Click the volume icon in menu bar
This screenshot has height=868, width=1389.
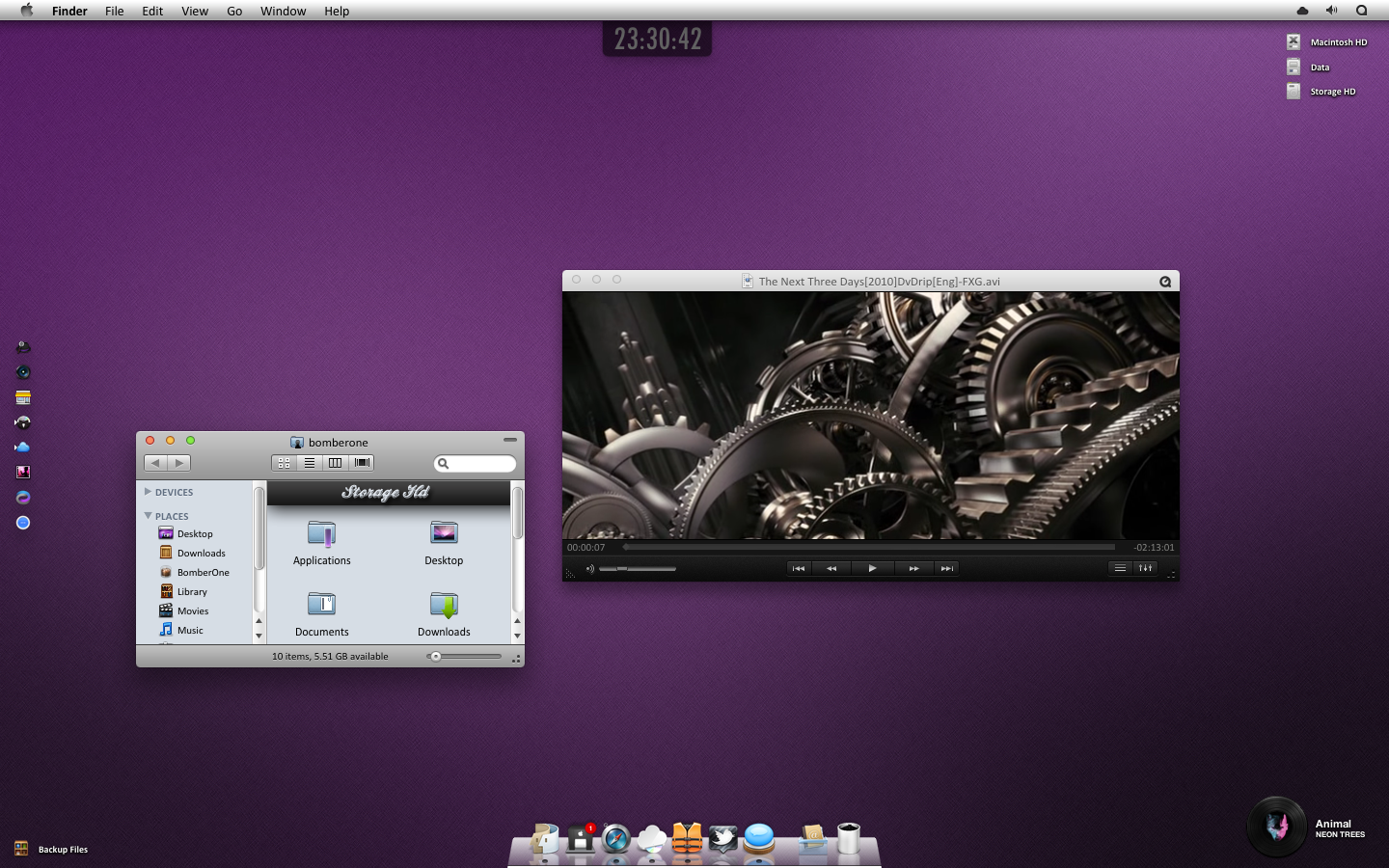coord(1331,11)
